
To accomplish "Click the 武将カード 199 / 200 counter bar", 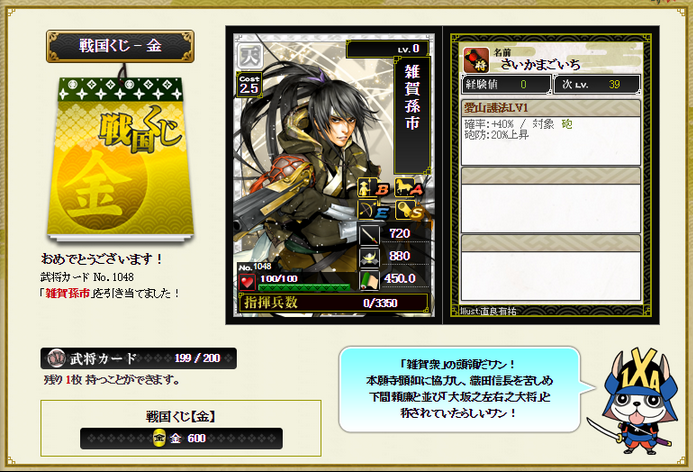I will pyautogui.click(x=138, y=358).
